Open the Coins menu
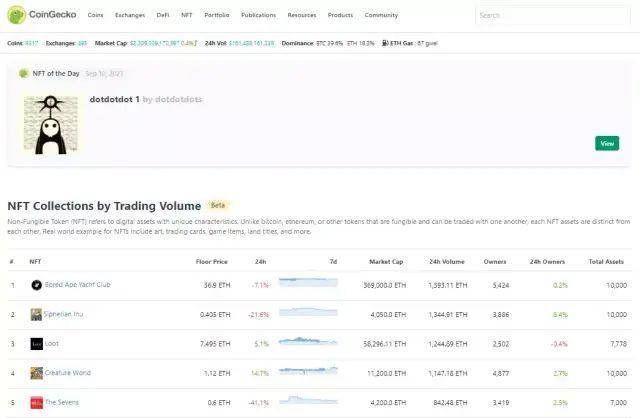This screenshot has height=418, width=640. [96, 15]
